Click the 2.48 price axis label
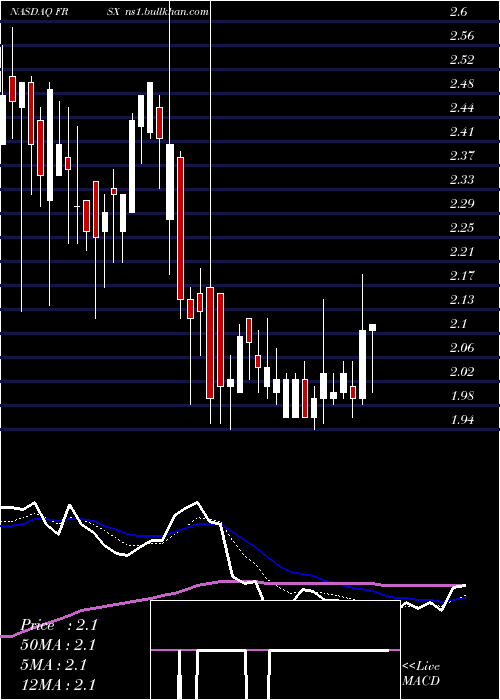500x700 pixels. 462,84
